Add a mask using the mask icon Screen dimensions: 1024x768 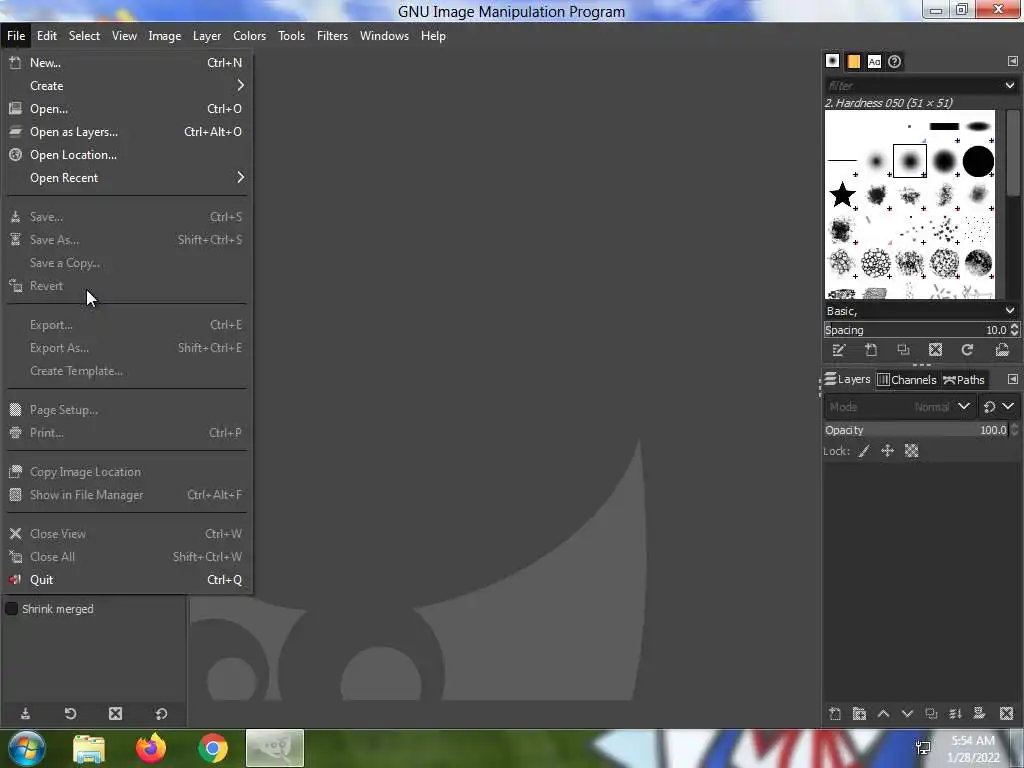pyautogui.click(x=979, y=714)
